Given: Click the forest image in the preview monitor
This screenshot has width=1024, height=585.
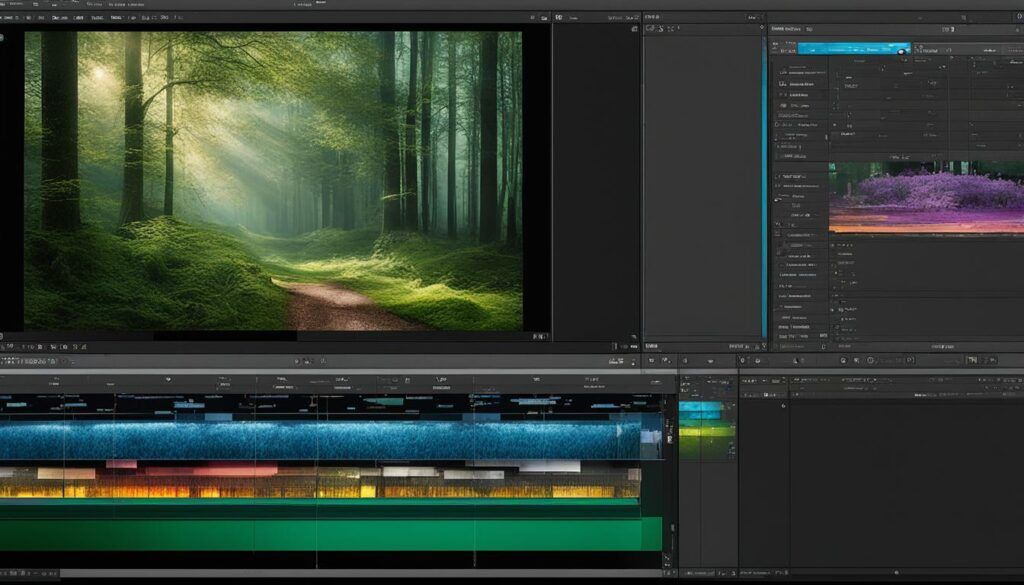Looking at the screenshot, I should (272, 180).
